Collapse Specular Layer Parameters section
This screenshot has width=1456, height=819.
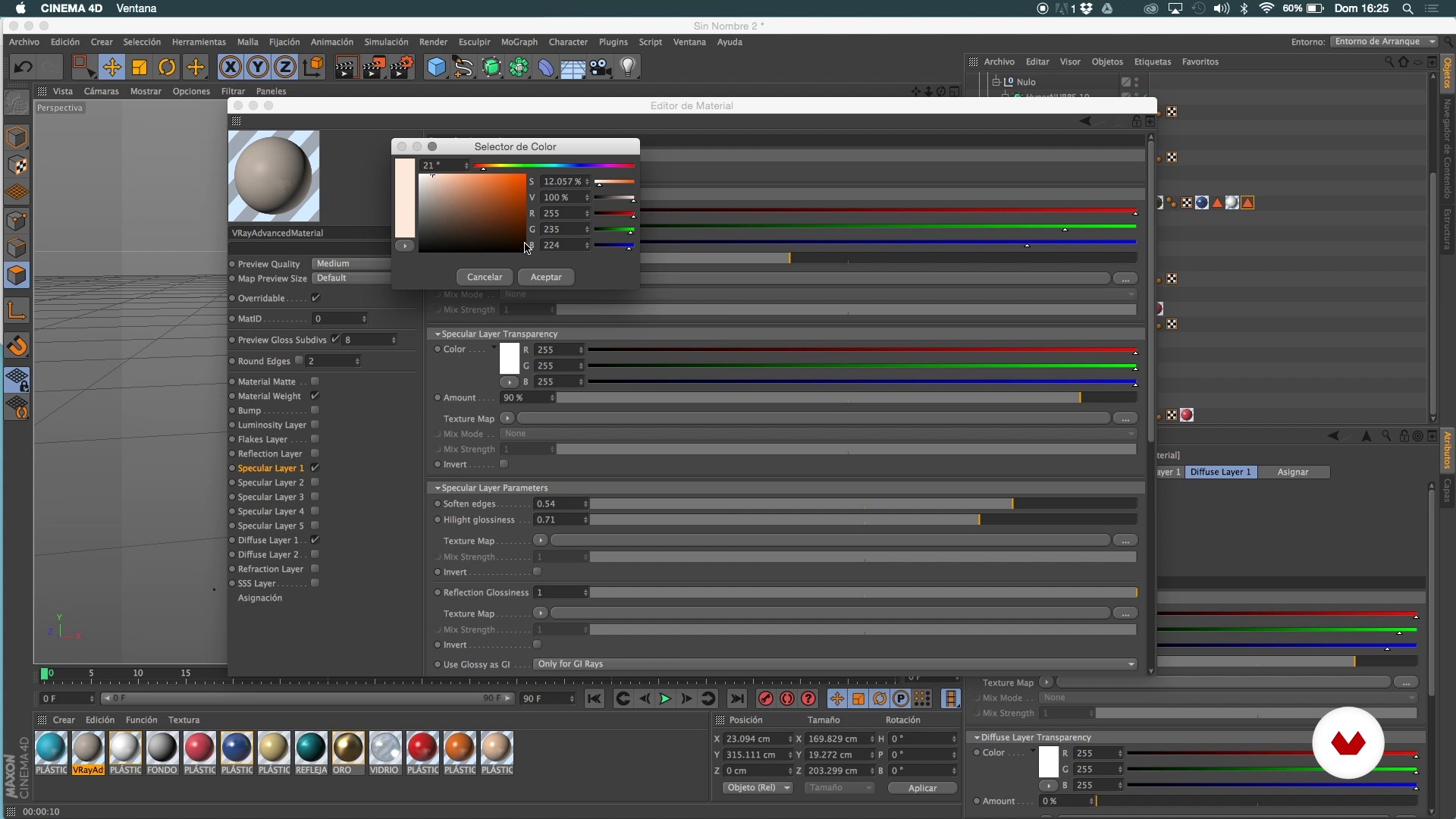tap(438, 488)
